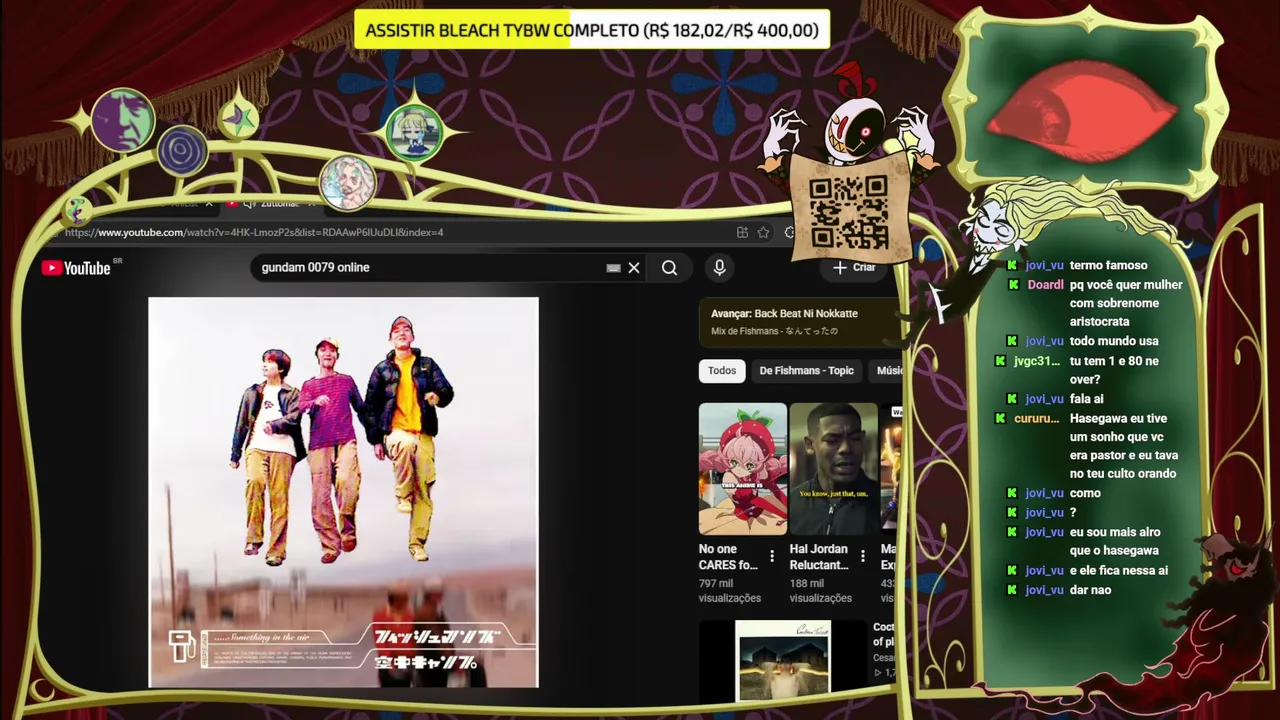This screenshot has height=720, width=1280.
Task: Open the Hal Jordan Reluctant short thumbnail
Action: [834, 469]
